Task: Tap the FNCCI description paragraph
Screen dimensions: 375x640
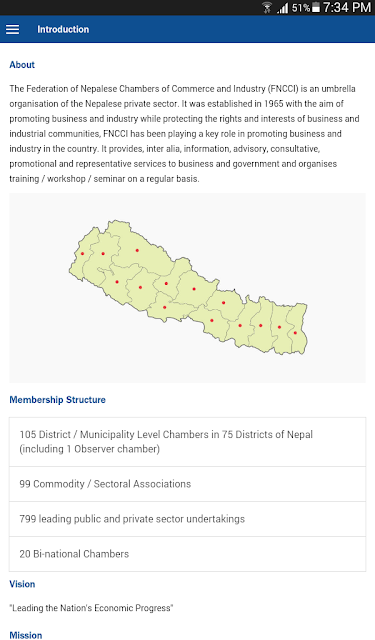Action: pos(184,133)
